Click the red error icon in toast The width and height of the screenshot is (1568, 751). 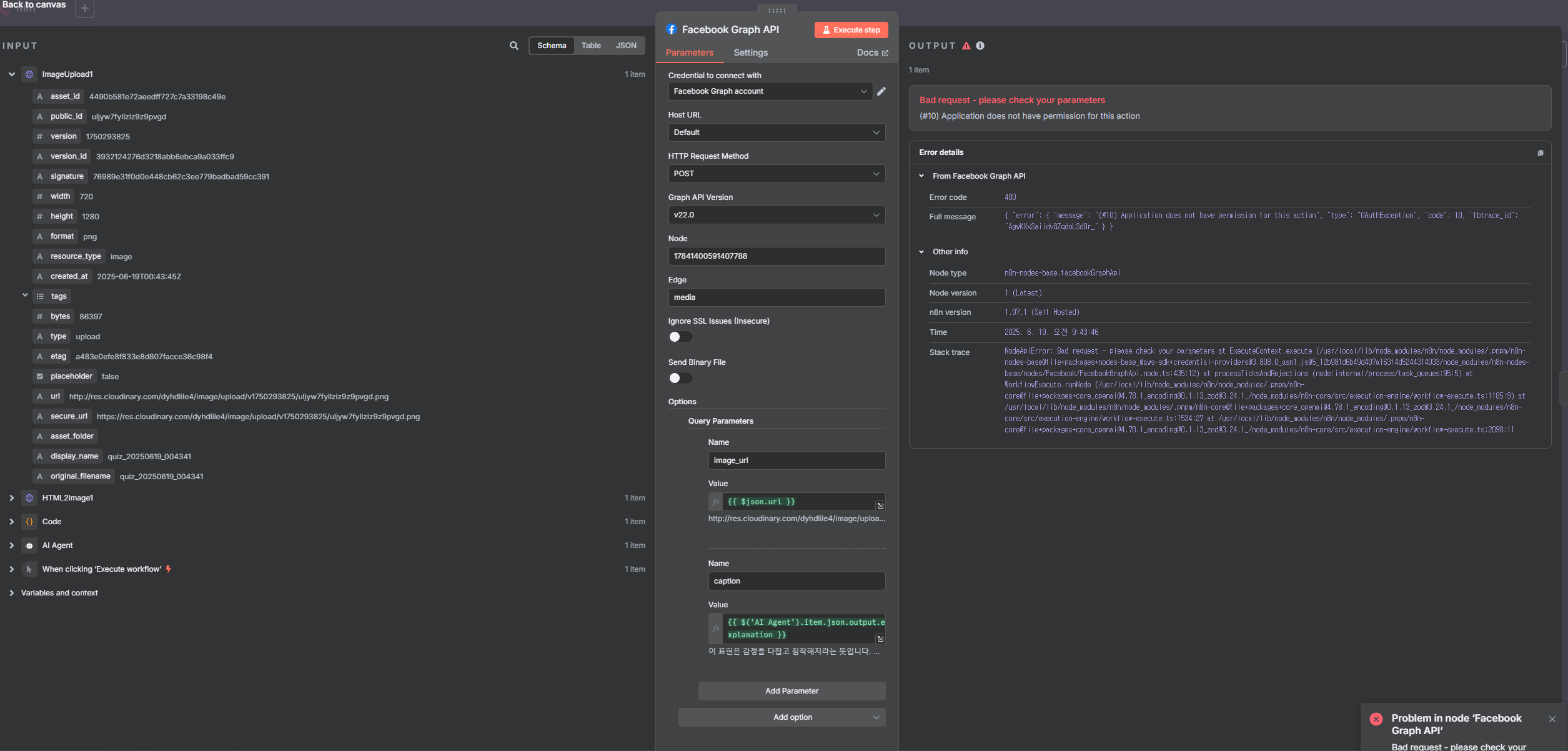(x=1376, y=719)
